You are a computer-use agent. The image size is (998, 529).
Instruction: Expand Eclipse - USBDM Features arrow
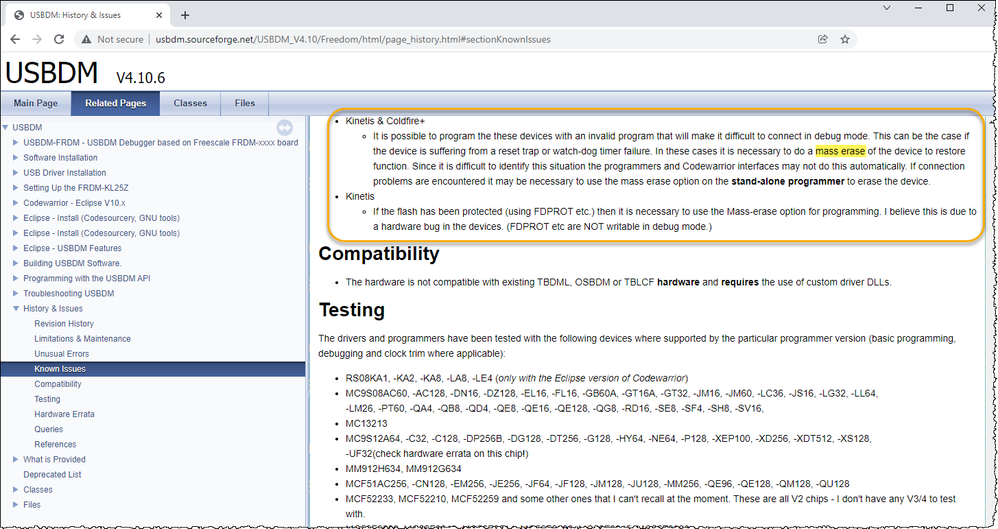pos(16,248)
